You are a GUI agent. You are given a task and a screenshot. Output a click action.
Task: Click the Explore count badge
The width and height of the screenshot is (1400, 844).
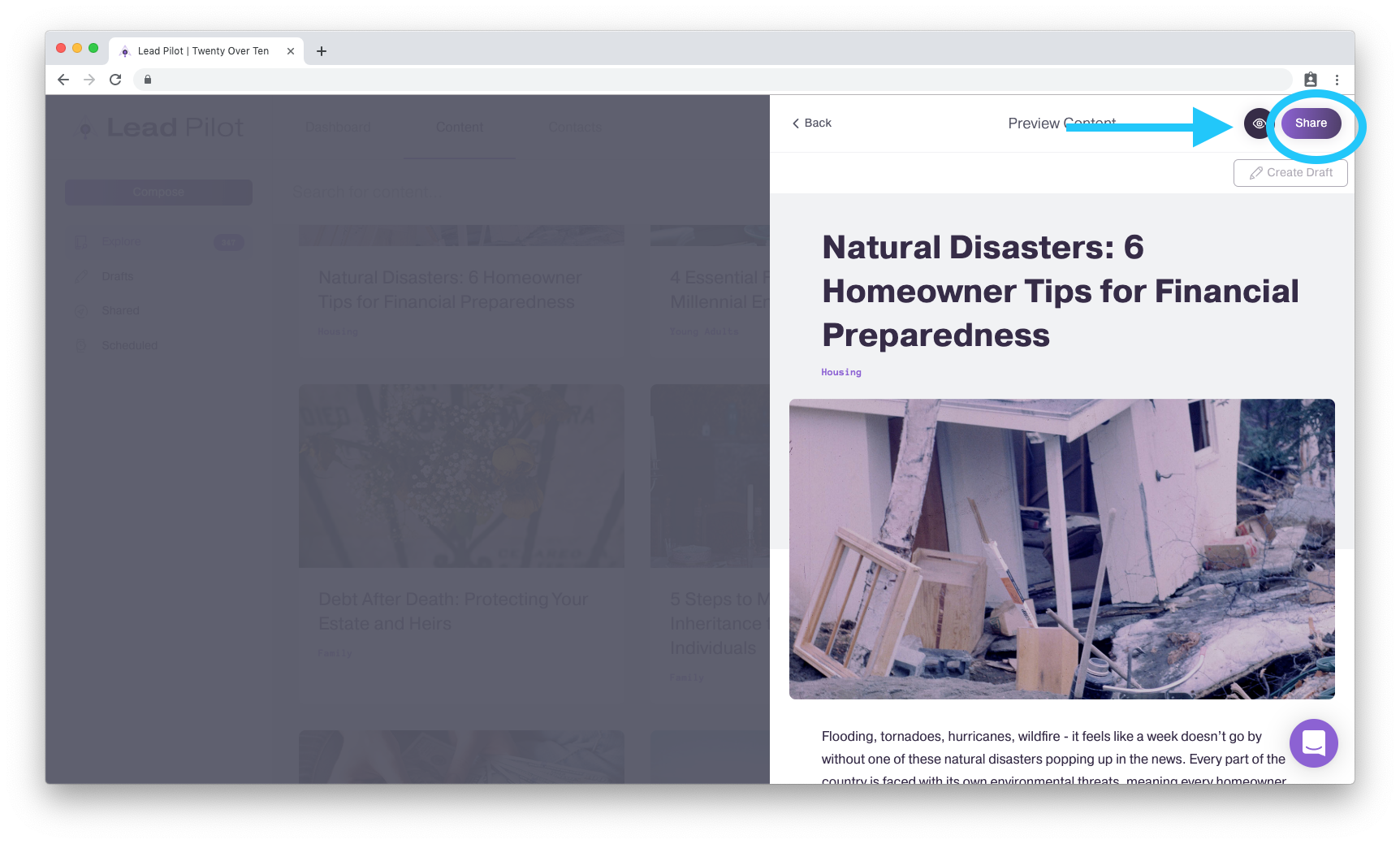coord(228,242)
